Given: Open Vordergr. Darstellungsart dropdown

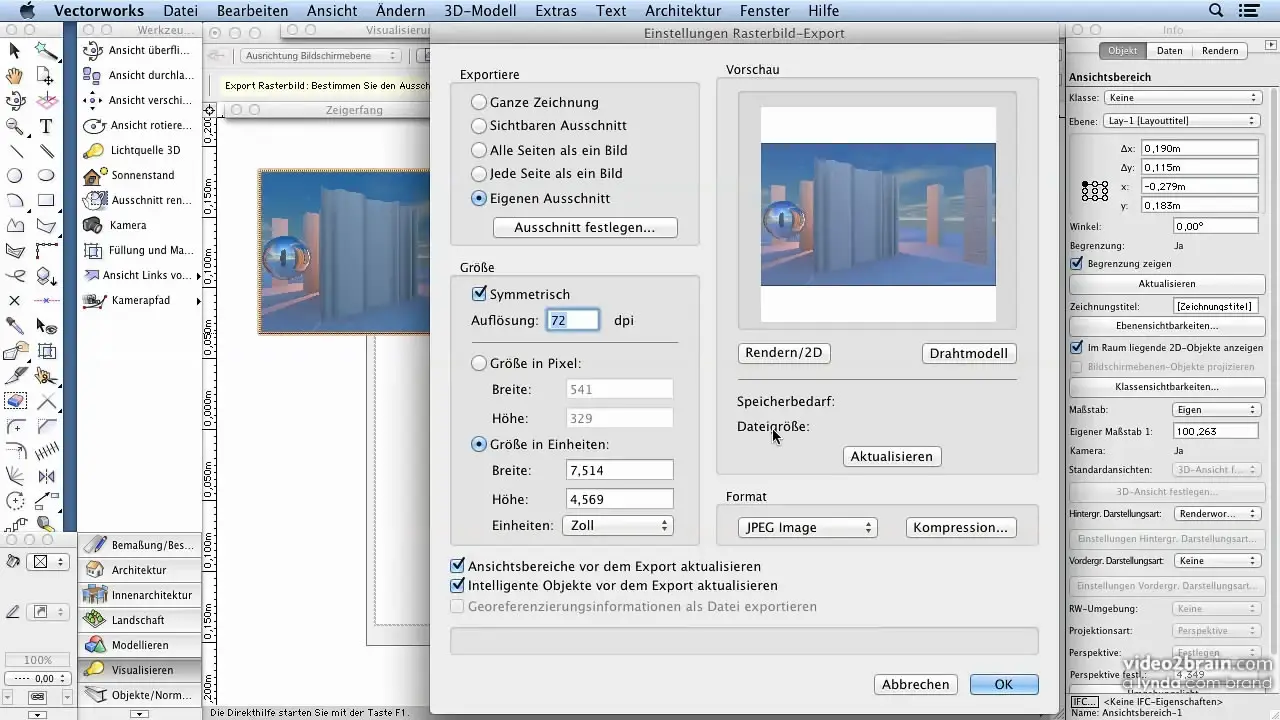Looking at the screenshot, I should [1216, 561].
